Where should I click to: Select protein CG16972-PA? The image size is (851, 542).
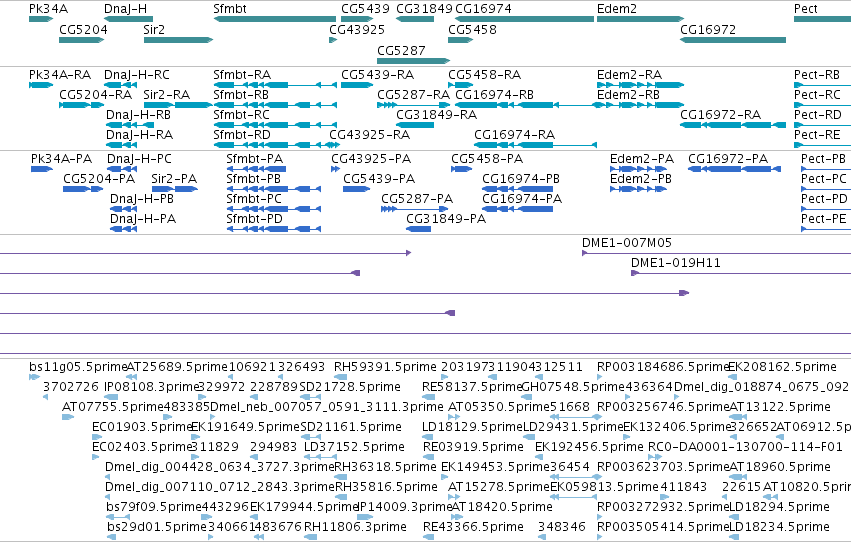pyautogui.click(x=734, y=169)
